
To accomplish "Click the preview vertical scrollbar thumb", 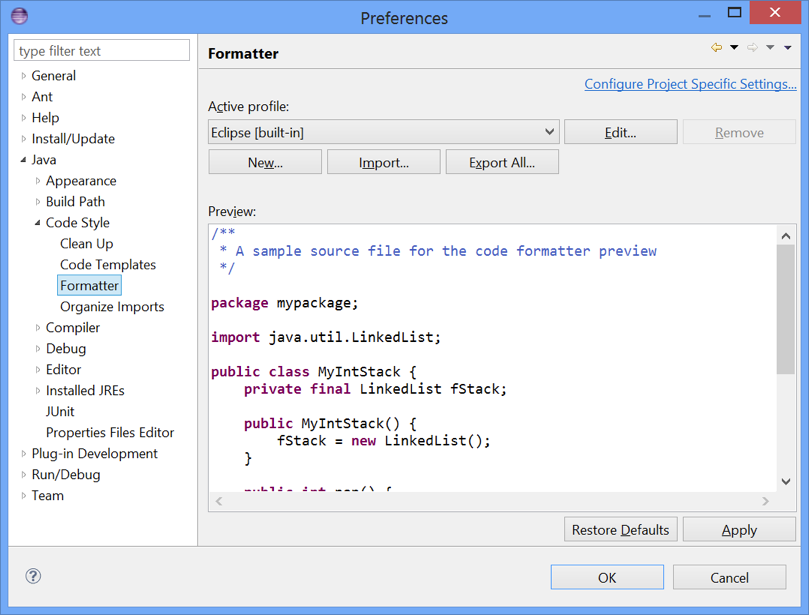I will pyautogui.click(x=786, y=309).
